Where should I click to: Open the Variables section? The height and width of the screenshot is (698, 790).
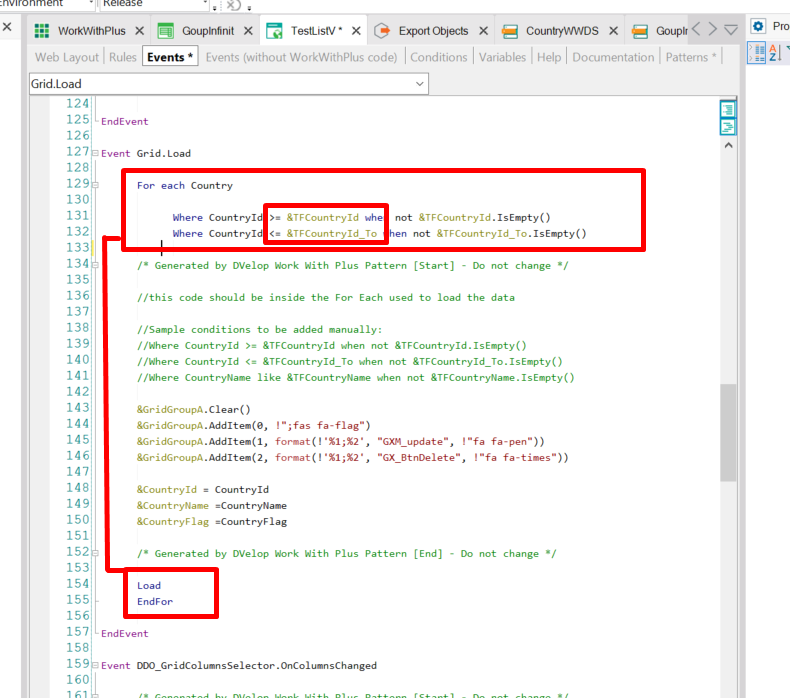pos(502,57)
